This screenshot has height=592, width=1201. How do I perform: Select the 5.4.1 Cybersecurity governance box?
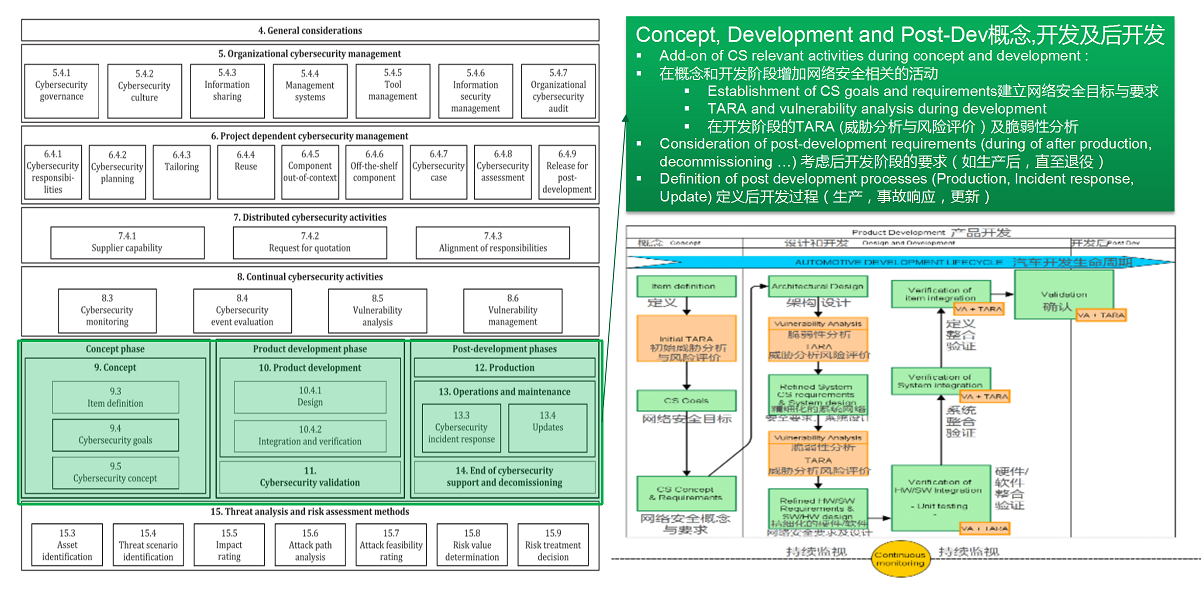click(62, 91)
